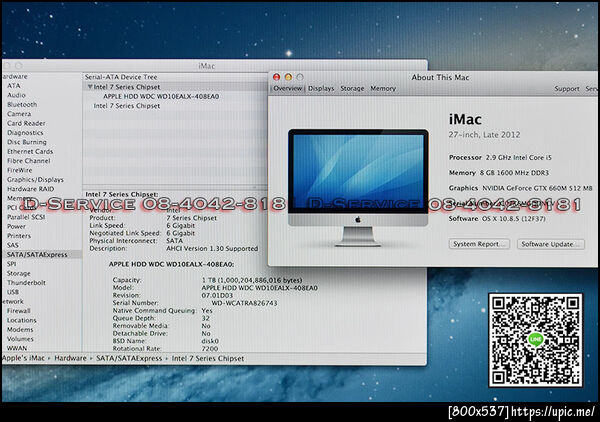This screenshot has width=600, height=422.
Task: Select Parallel SCSI in the sidebar
Action: pos(26,217)
